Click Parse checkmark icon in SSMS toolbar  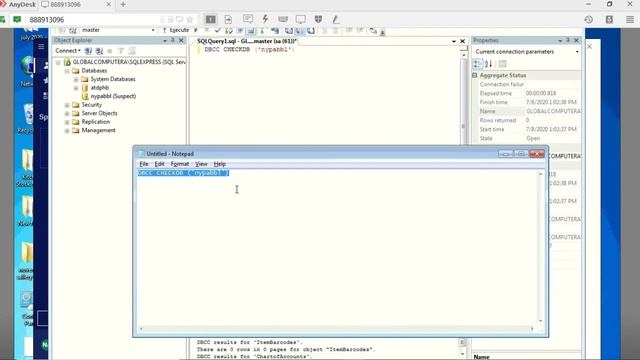point(218,30)
